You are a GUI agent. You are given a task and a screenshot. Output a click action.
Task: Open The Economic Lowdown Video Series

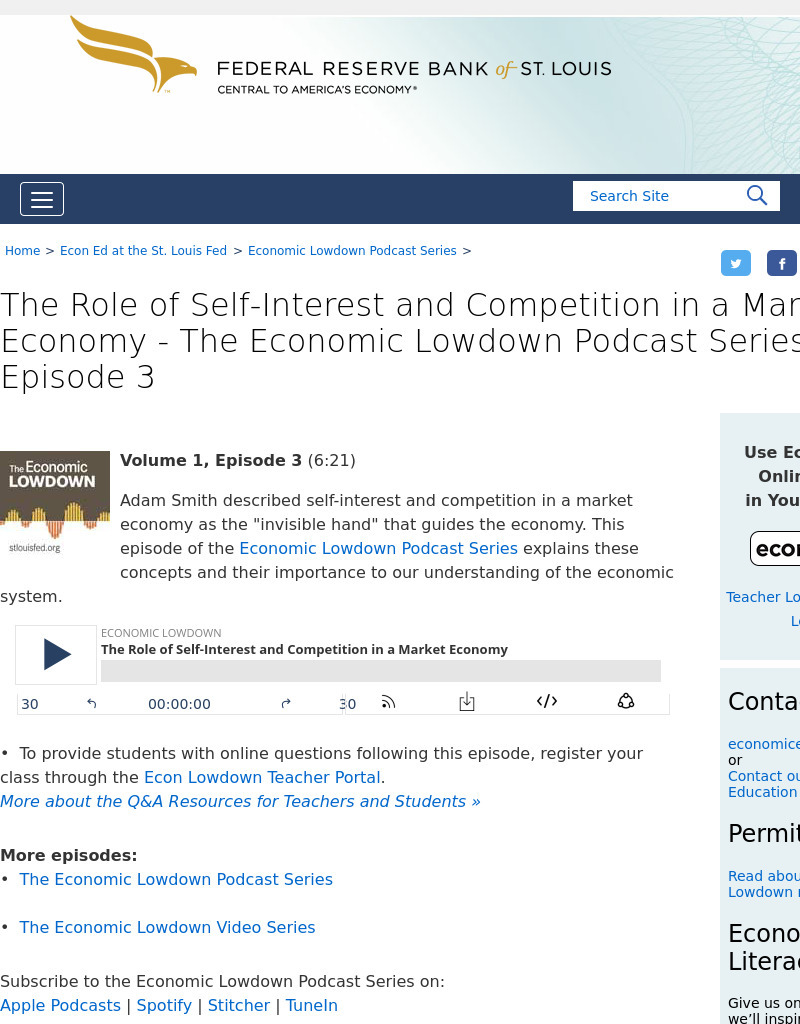tap(167, 927)
